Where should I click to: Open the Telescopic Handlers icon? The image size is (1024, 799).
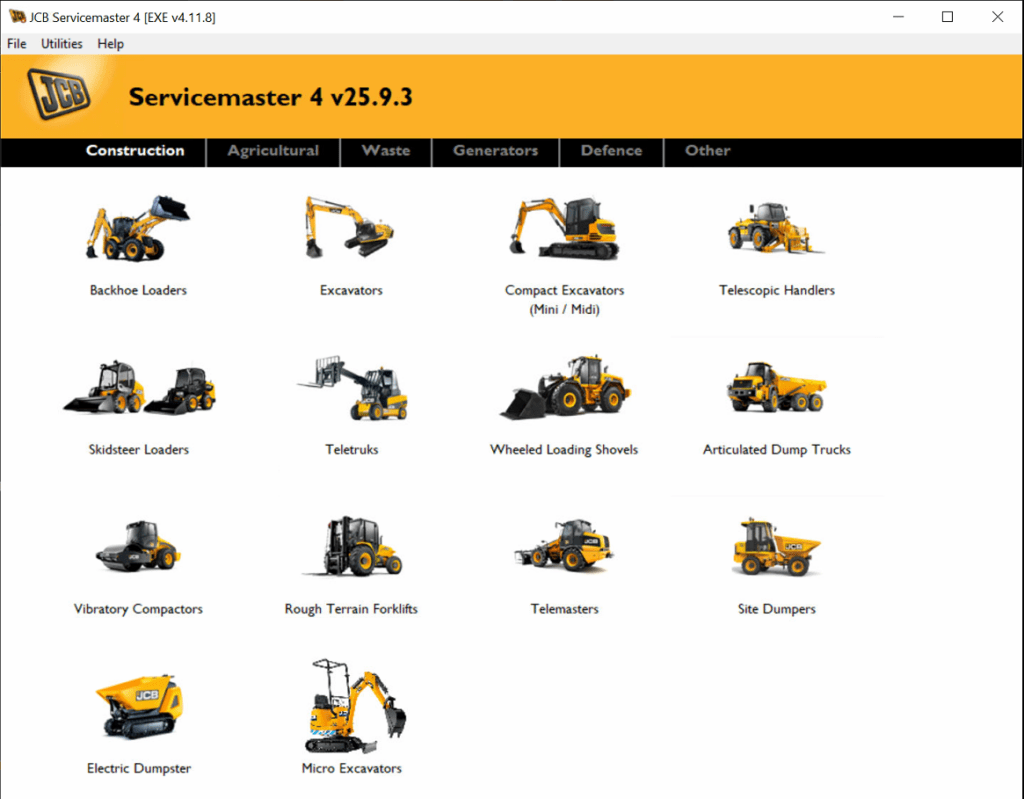point(777,228)
